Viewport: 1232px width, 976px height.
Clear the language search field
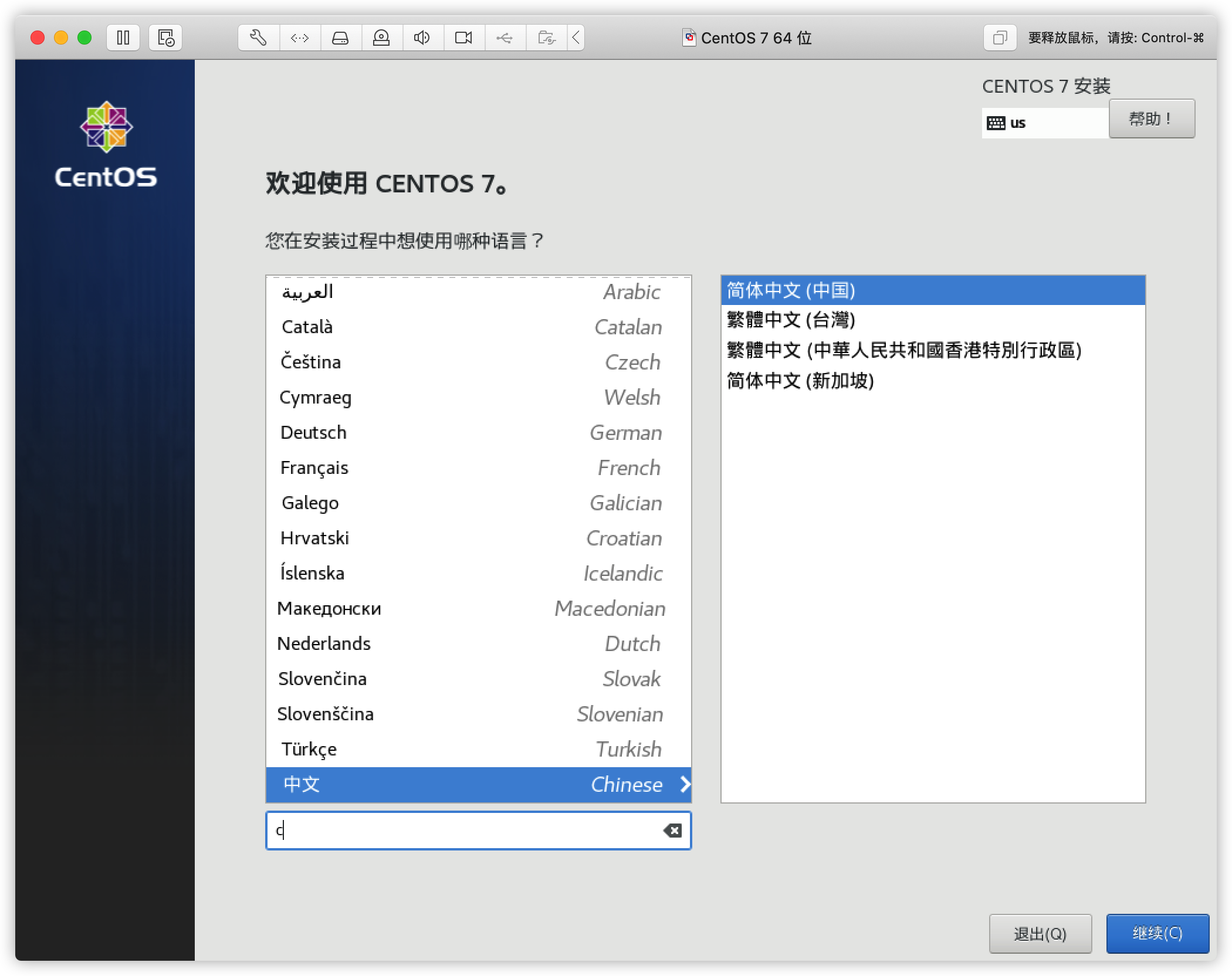(672, 830)
